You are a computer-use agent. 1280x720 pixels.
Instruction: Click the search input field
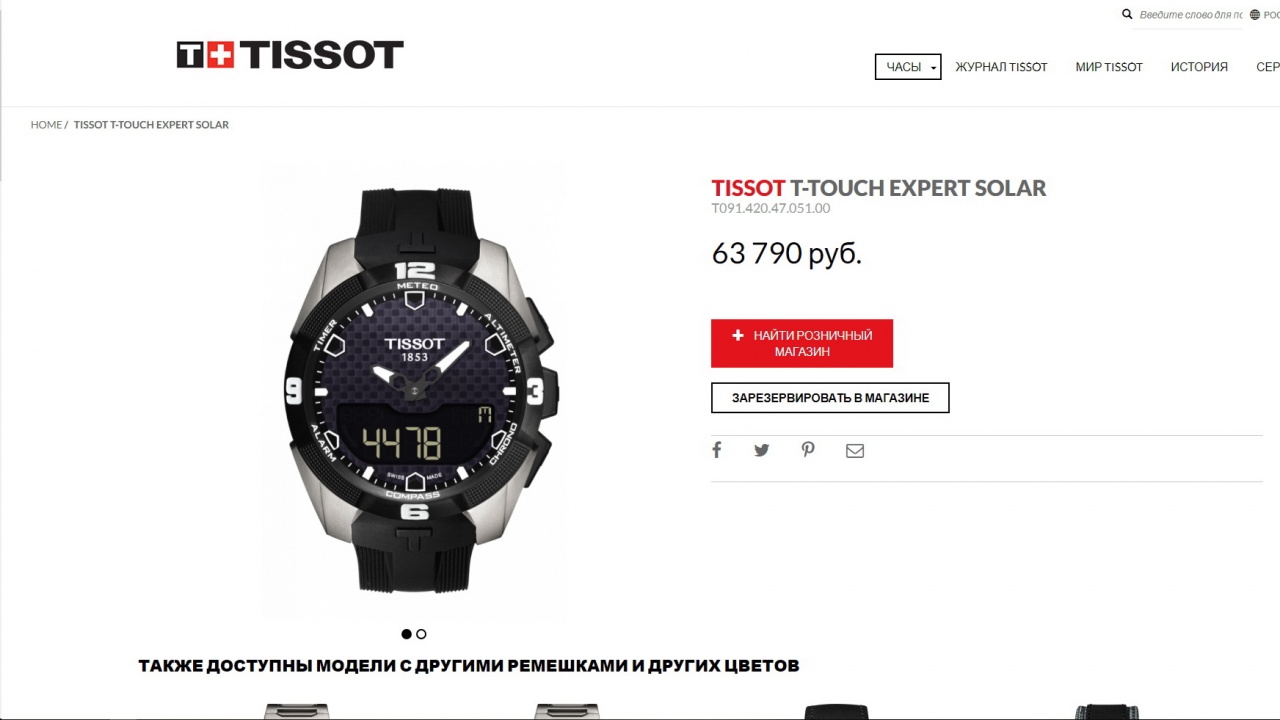pos(1190,15)
